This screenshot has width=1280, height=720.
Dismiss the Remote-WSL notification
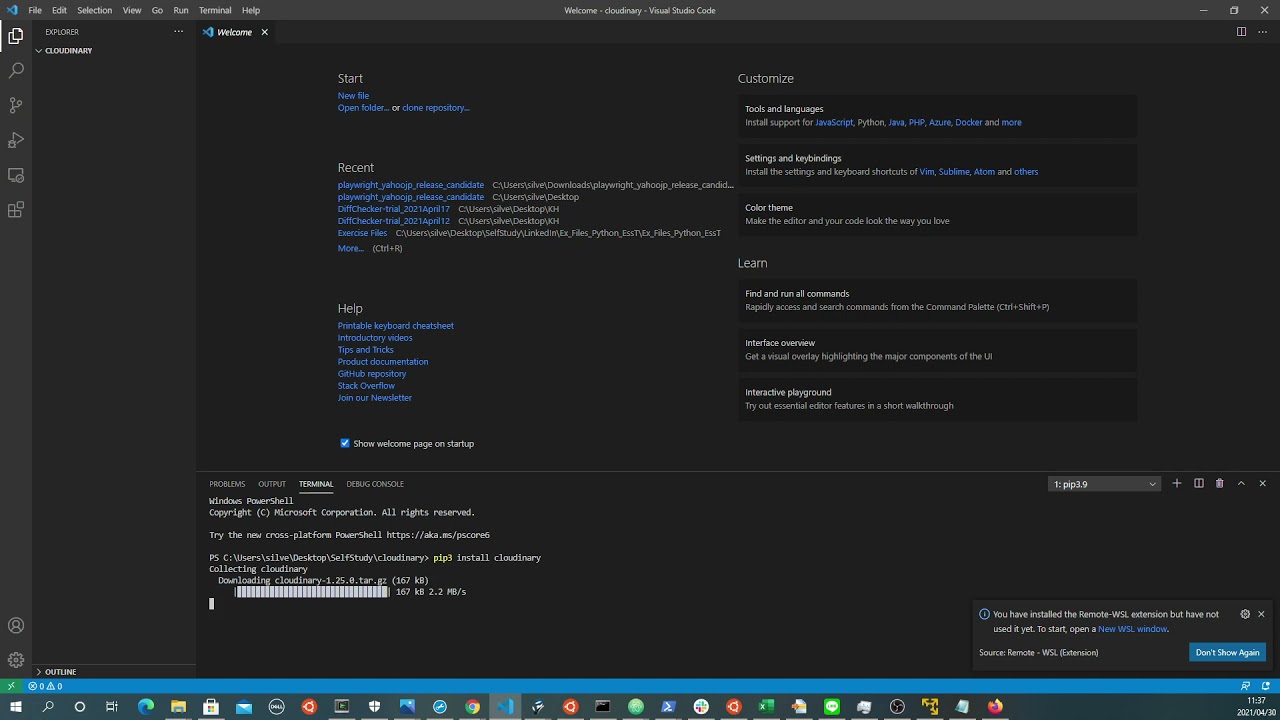(1261, 614)
